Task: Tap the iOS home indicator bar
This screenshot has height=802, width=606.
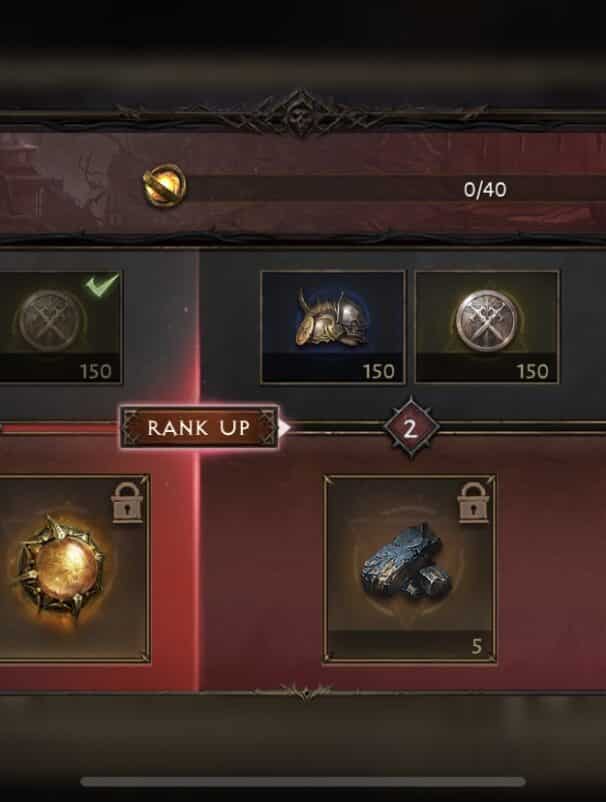Action: click(303, 781)
